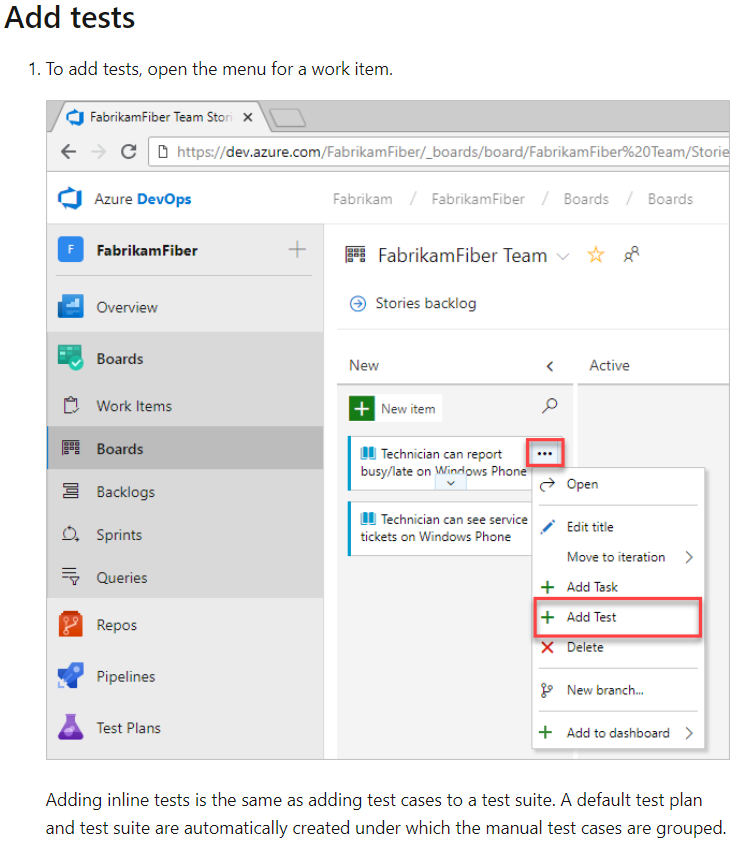Click the first Boards breadcrumb
The height and width of the screenshot is (848, 749).
coord(586,199)
